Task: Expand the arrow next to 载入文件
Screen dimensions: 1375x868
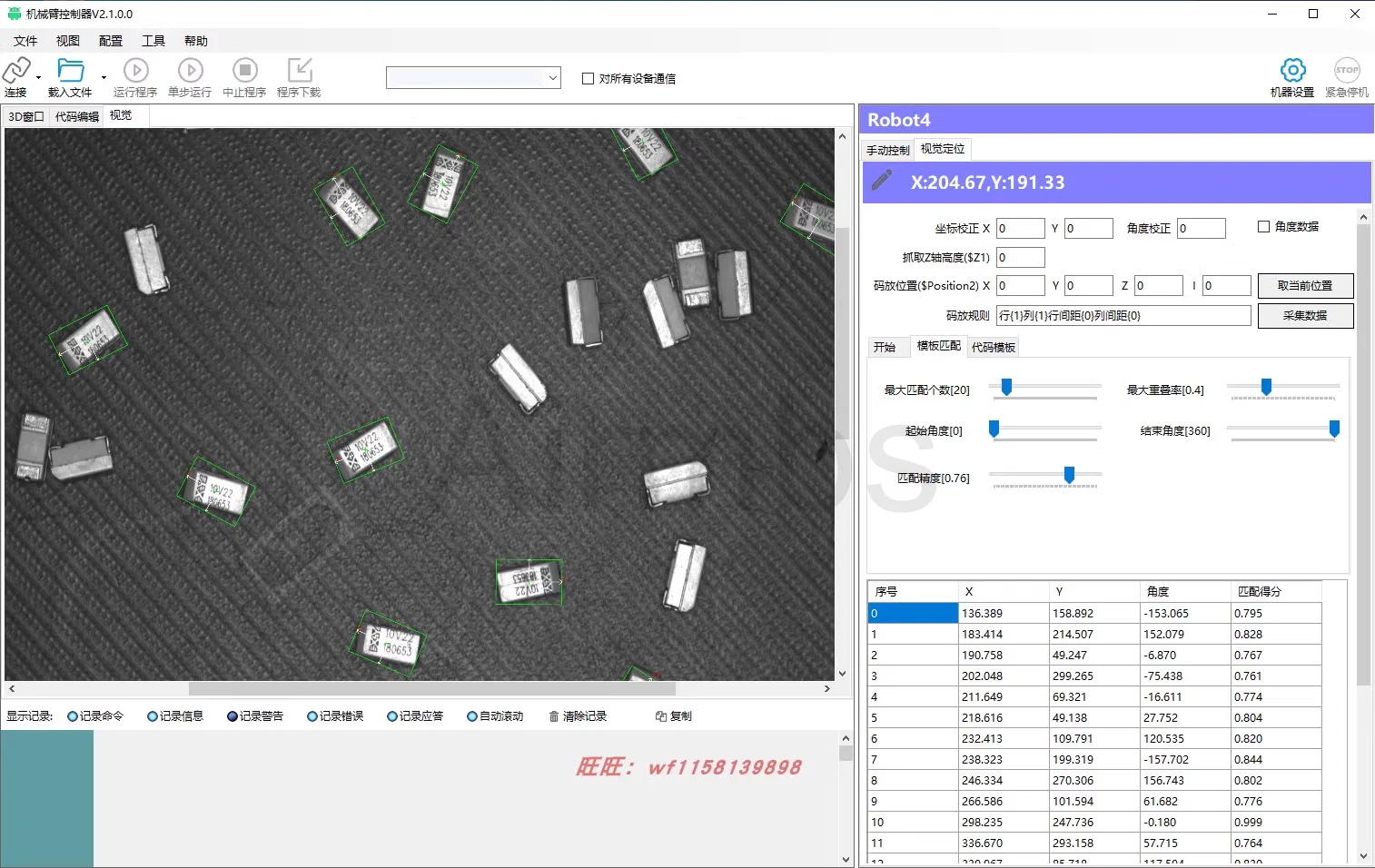Action: 104,78
